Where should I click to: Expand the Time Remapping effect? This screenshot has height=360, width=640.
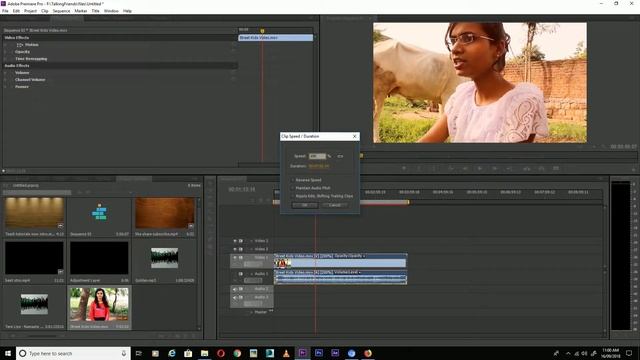[x=6, y=59]
